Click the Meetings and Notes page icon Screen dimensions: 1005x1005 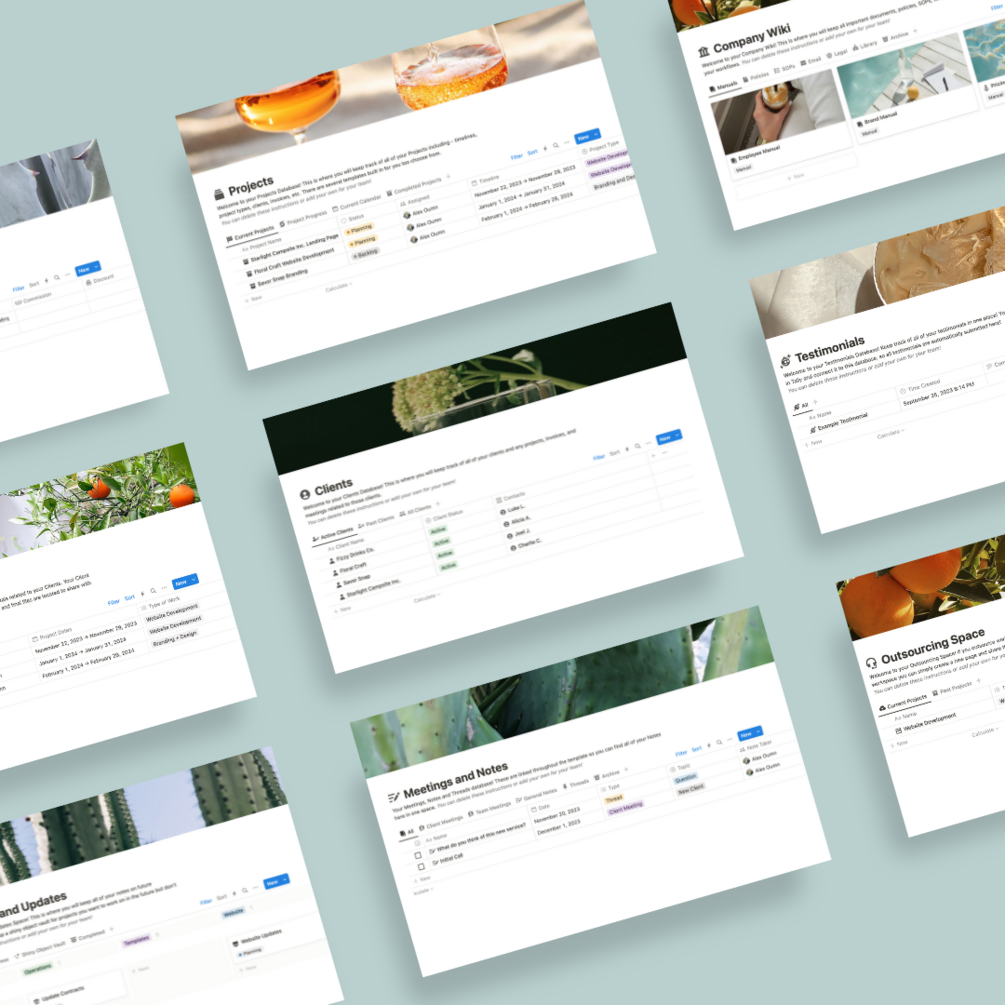click(394, 797)
